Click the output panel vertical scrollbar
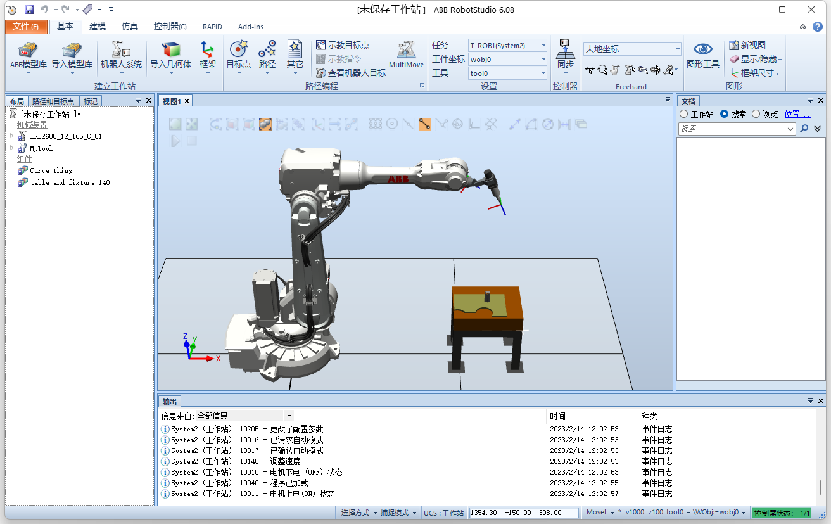This screenshot has height=524, width=831. click(x=821, y=487)
